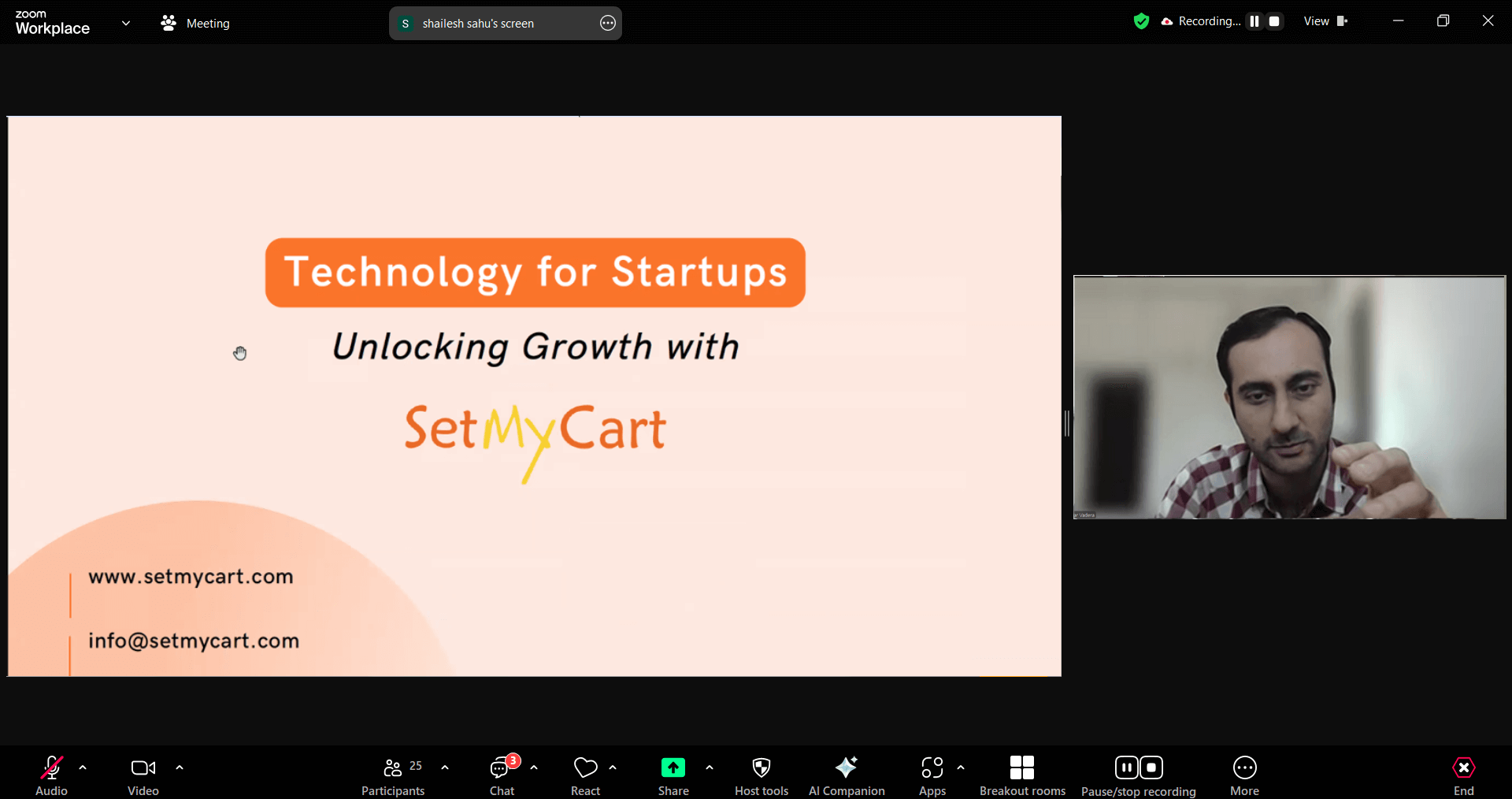This screenshot has width=1512, height=799.
Task: Launch AI Companion
Action: 847,775
